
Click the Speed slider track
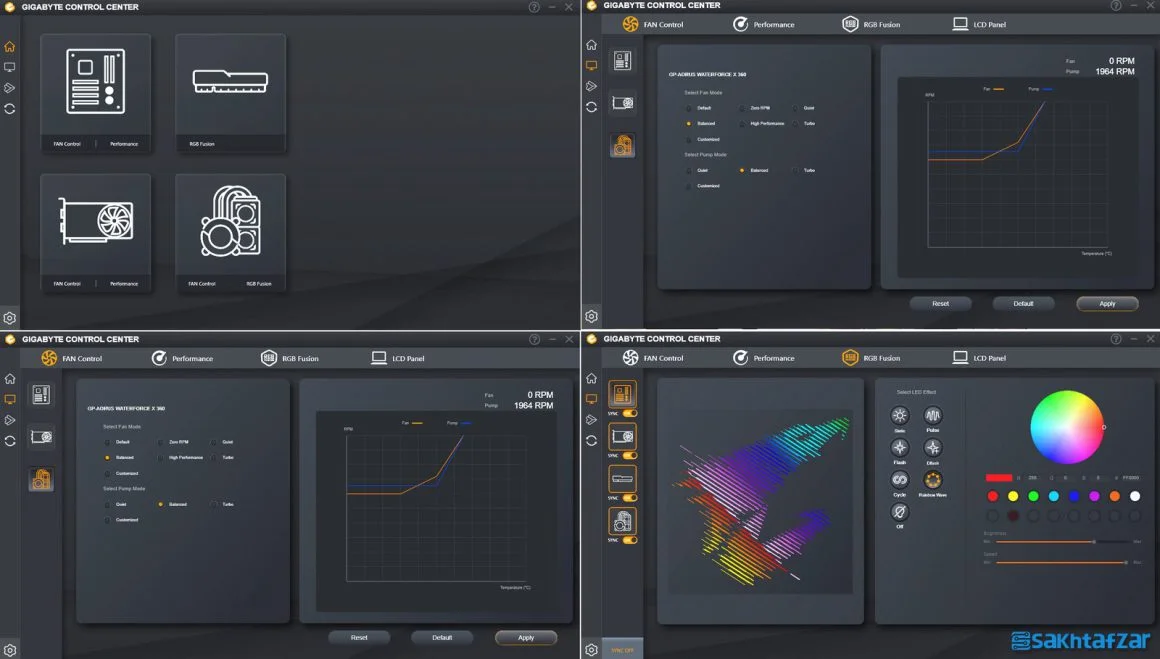[1063, 563]
